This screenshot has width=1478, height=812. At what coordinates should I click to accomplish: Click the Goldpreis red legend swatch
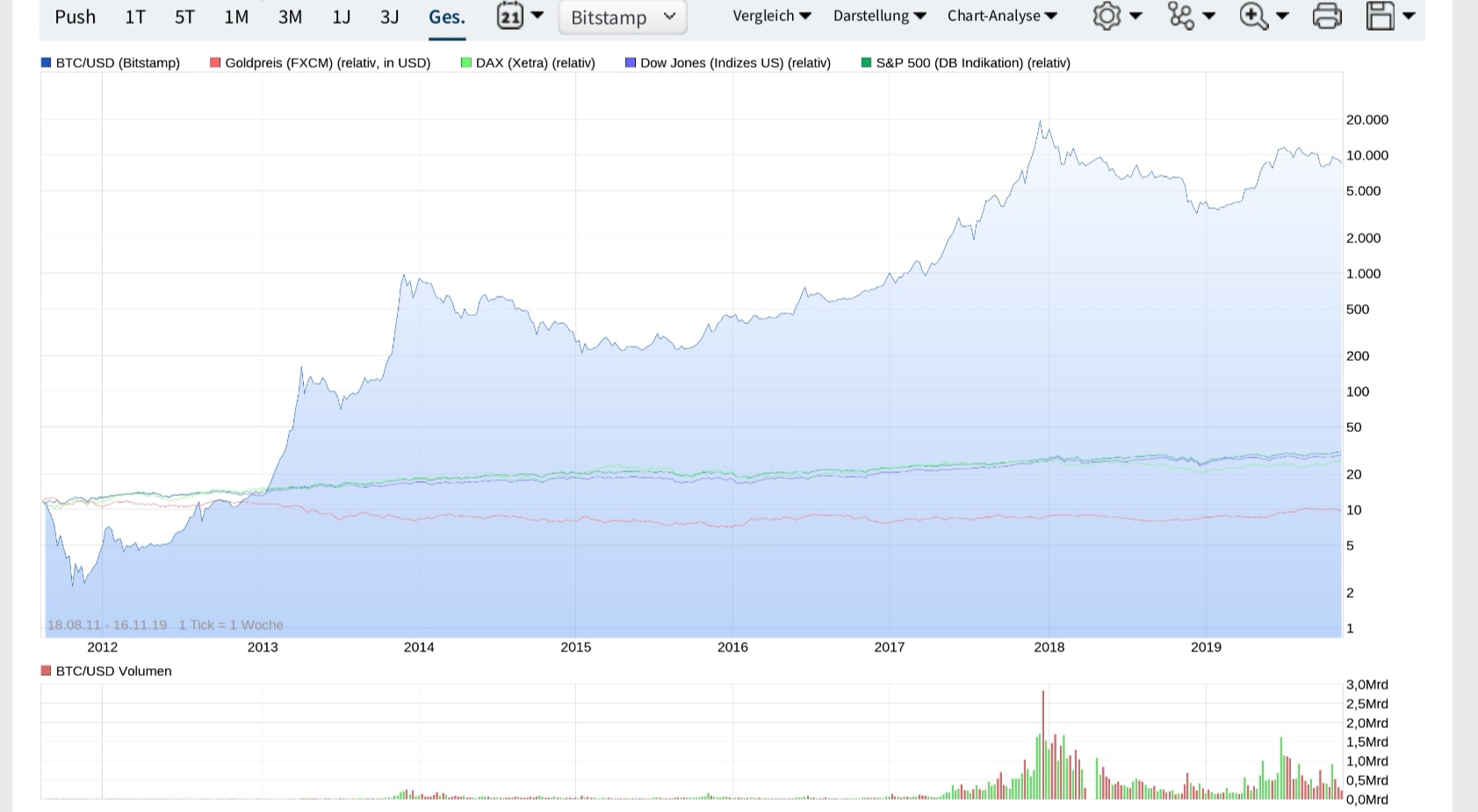(215, 62)
